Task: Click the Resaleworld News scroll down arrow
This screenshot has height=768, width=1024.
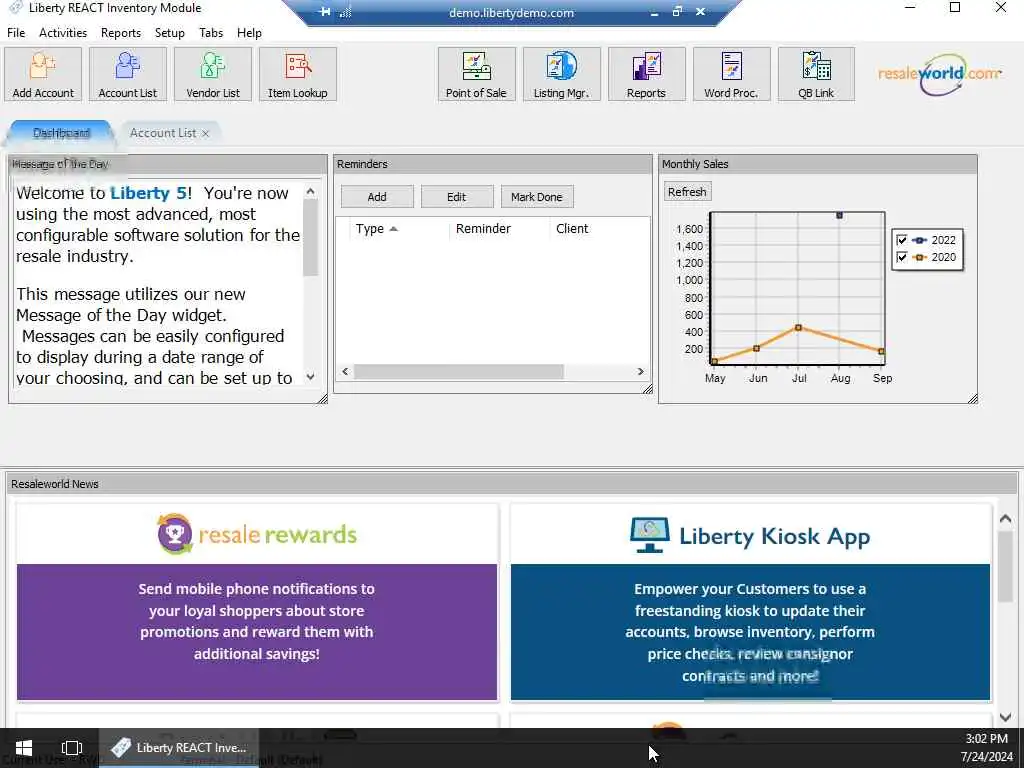Action: (1006, 717)
